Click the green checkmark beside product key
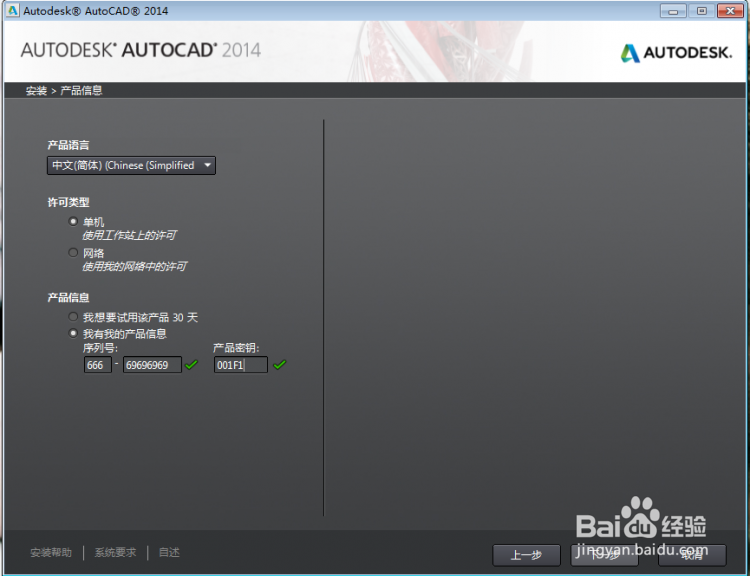750x576 pixels. (x=280, y=365)
